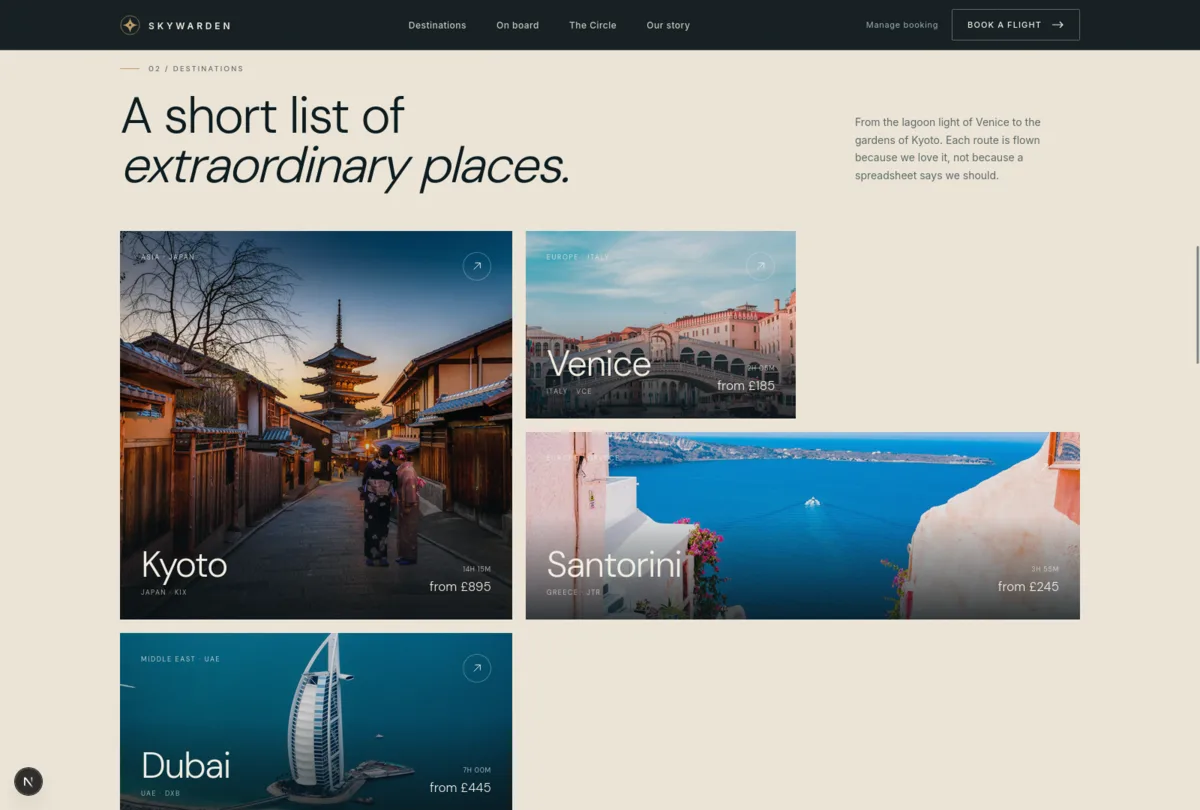This screenshot has height=810, width=1200.
Task: Open the arrow icon on Dubai card
Action: click(x=477, y=668)
